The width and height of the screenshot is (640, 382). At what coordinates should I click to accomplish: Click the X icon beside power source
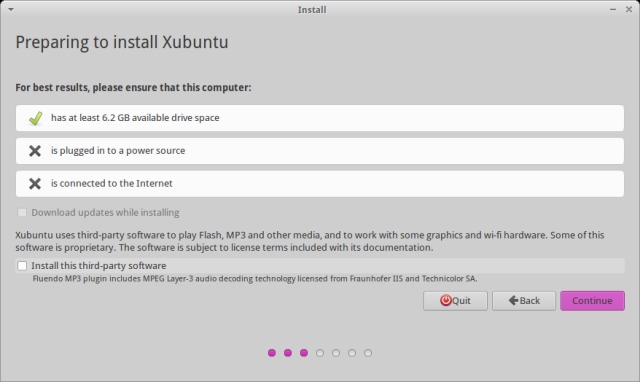(x=35, y=151)
